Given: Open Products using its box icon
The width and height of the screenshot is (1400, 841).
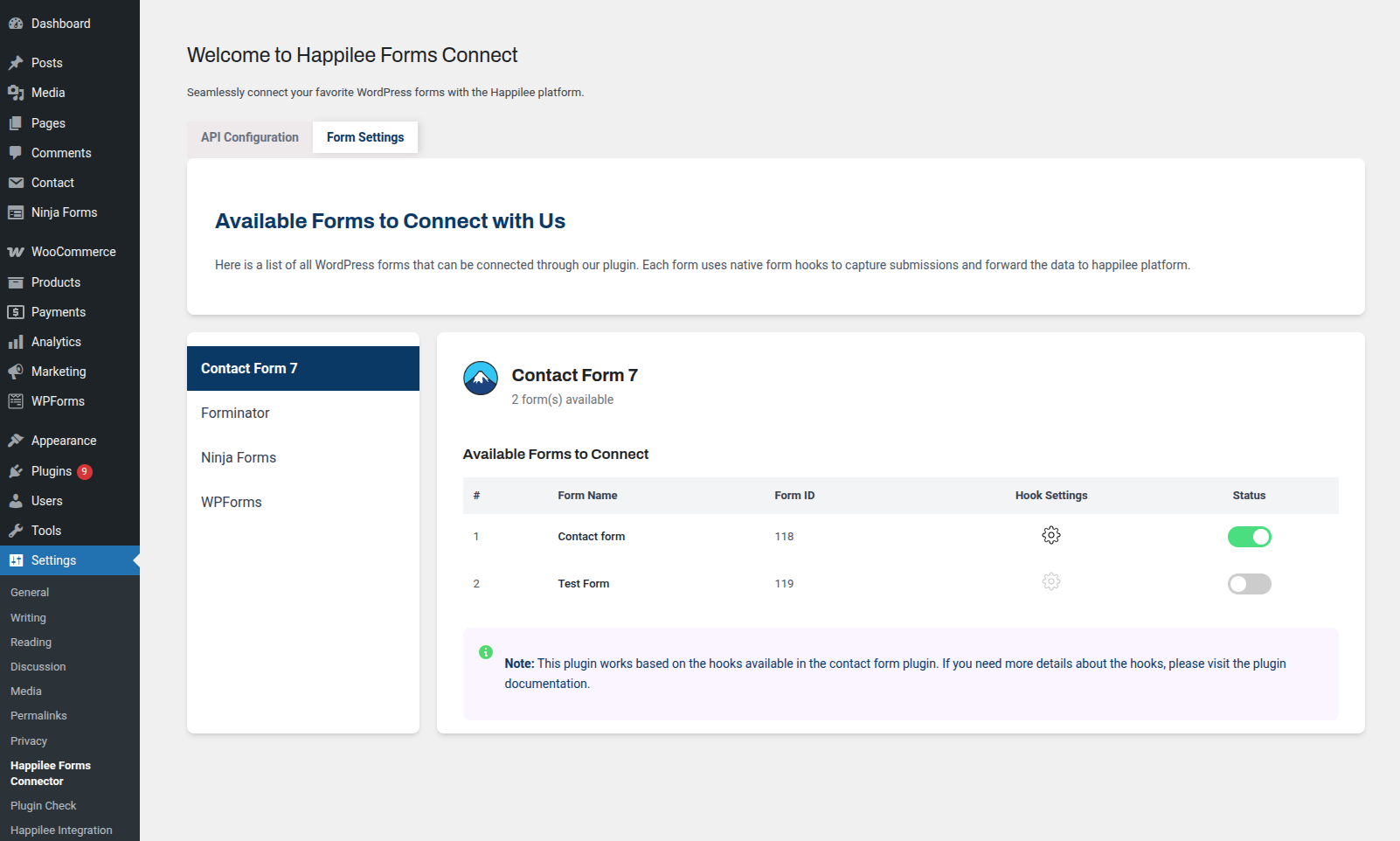Looking at the screenshot, I should (17, 281).
